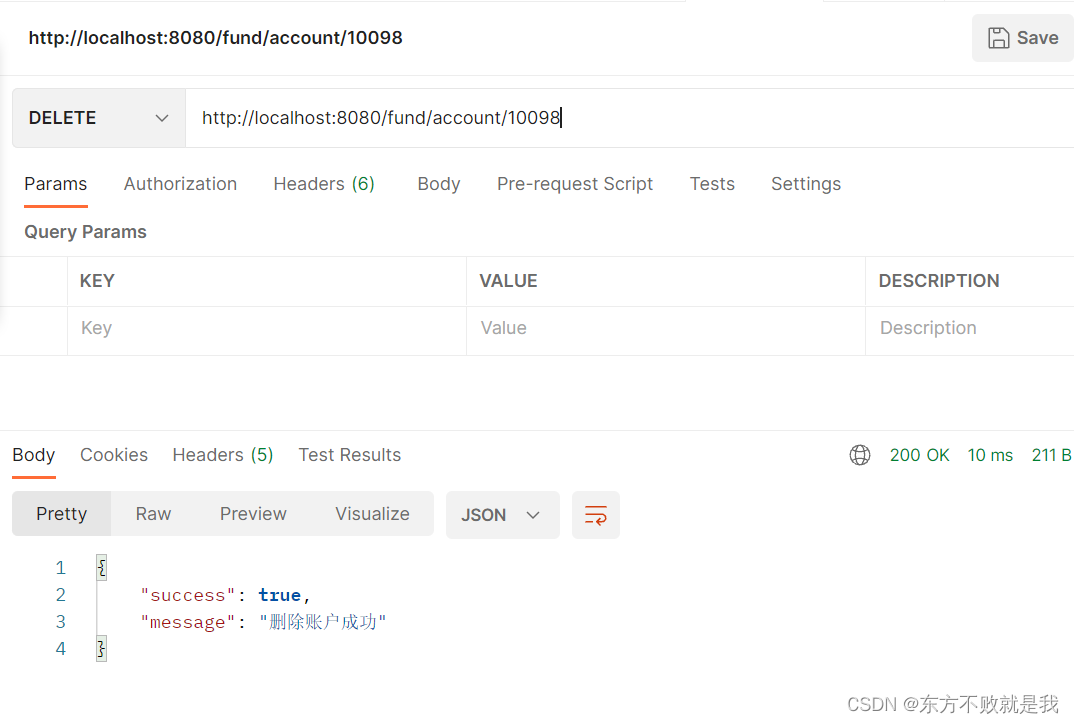The width and height of the screenshot is (1074, 724).
Task: Click the Beautify response icon next to JSON
Action: [x=595, y=514]
